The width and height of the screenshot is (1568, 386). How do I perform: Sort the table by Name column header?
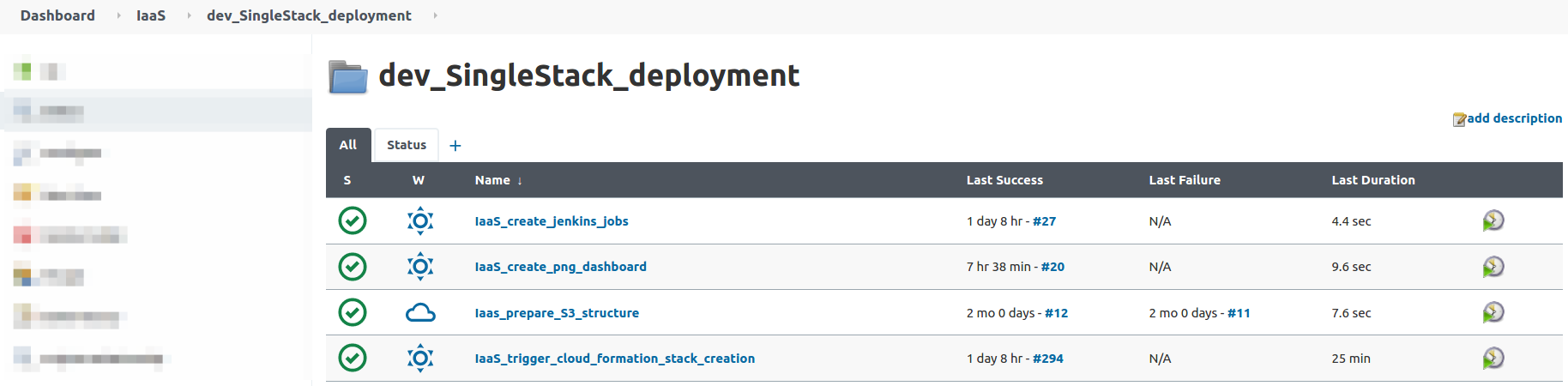click(492, 180)
